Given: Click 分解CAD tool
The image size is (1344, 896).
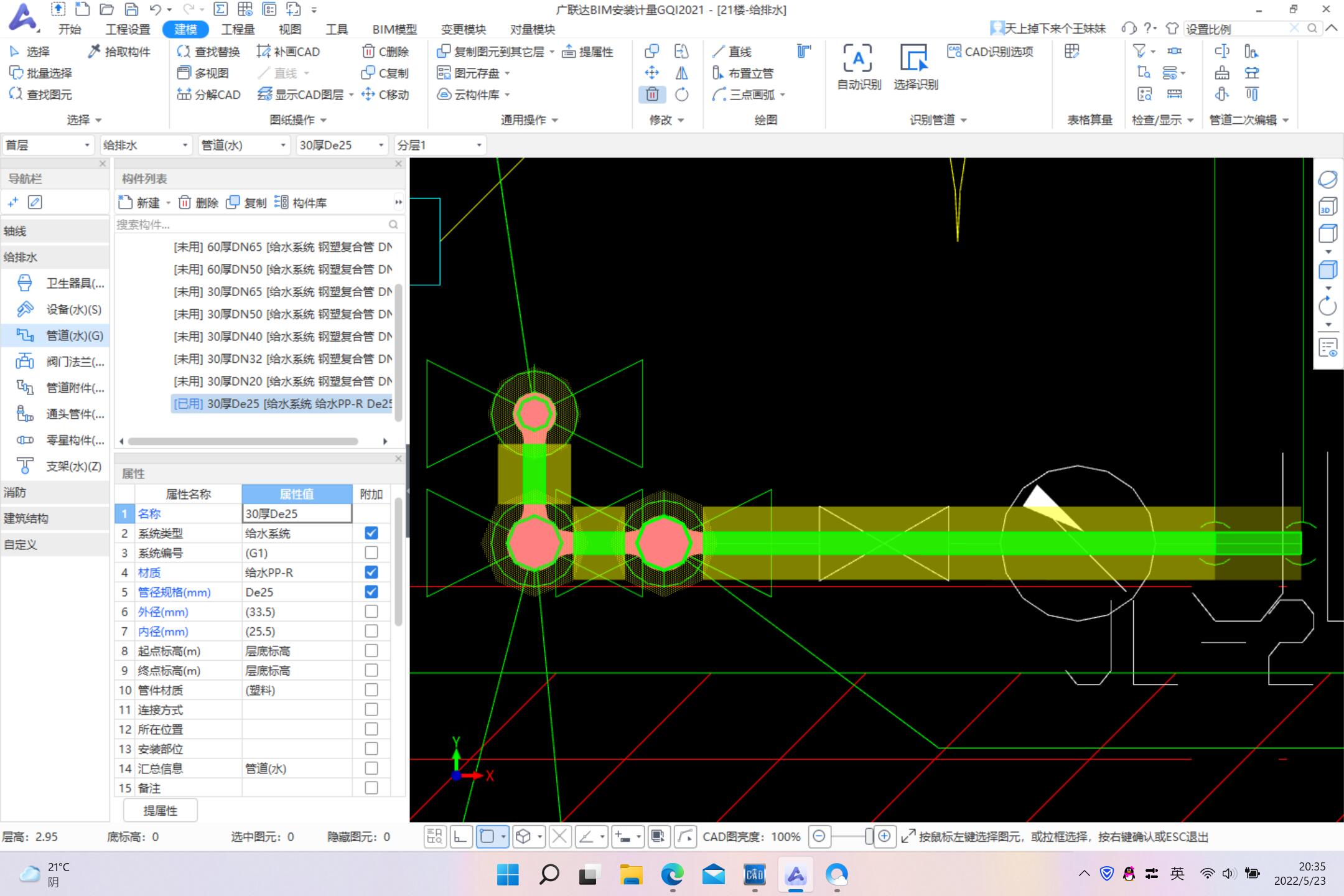Looking at the screenshot, I should pos(209,95).
